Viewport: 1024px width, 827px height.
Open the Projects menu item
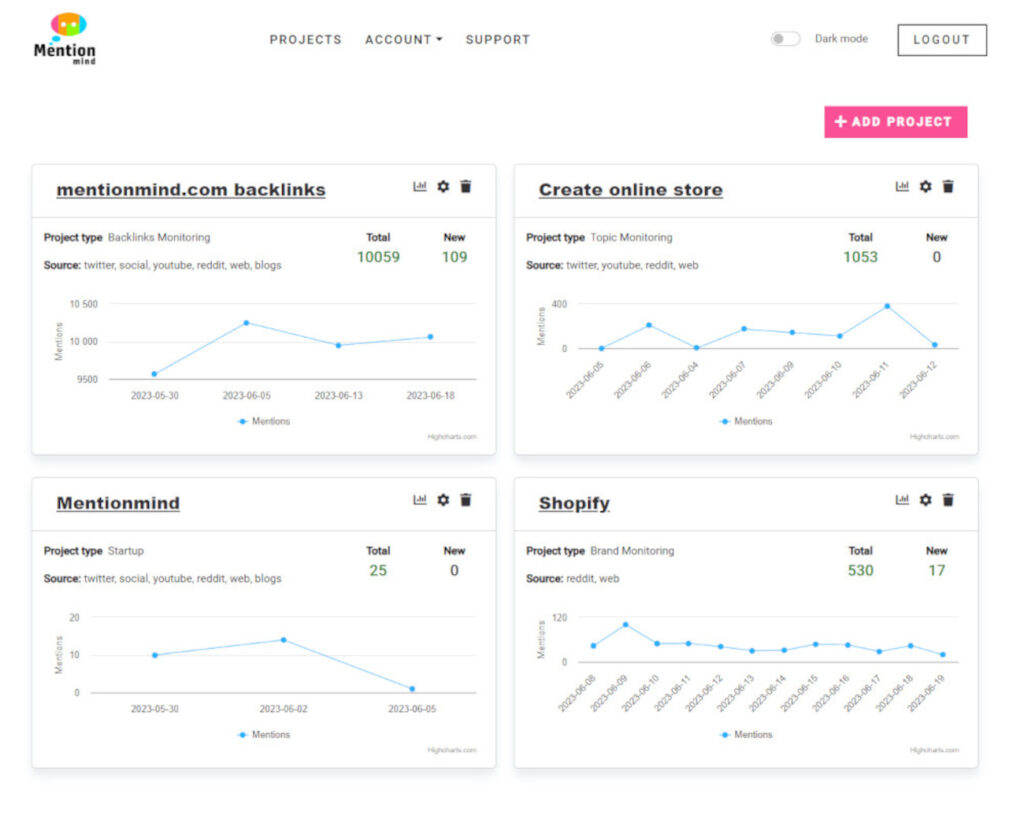click(x=305, y=40)
